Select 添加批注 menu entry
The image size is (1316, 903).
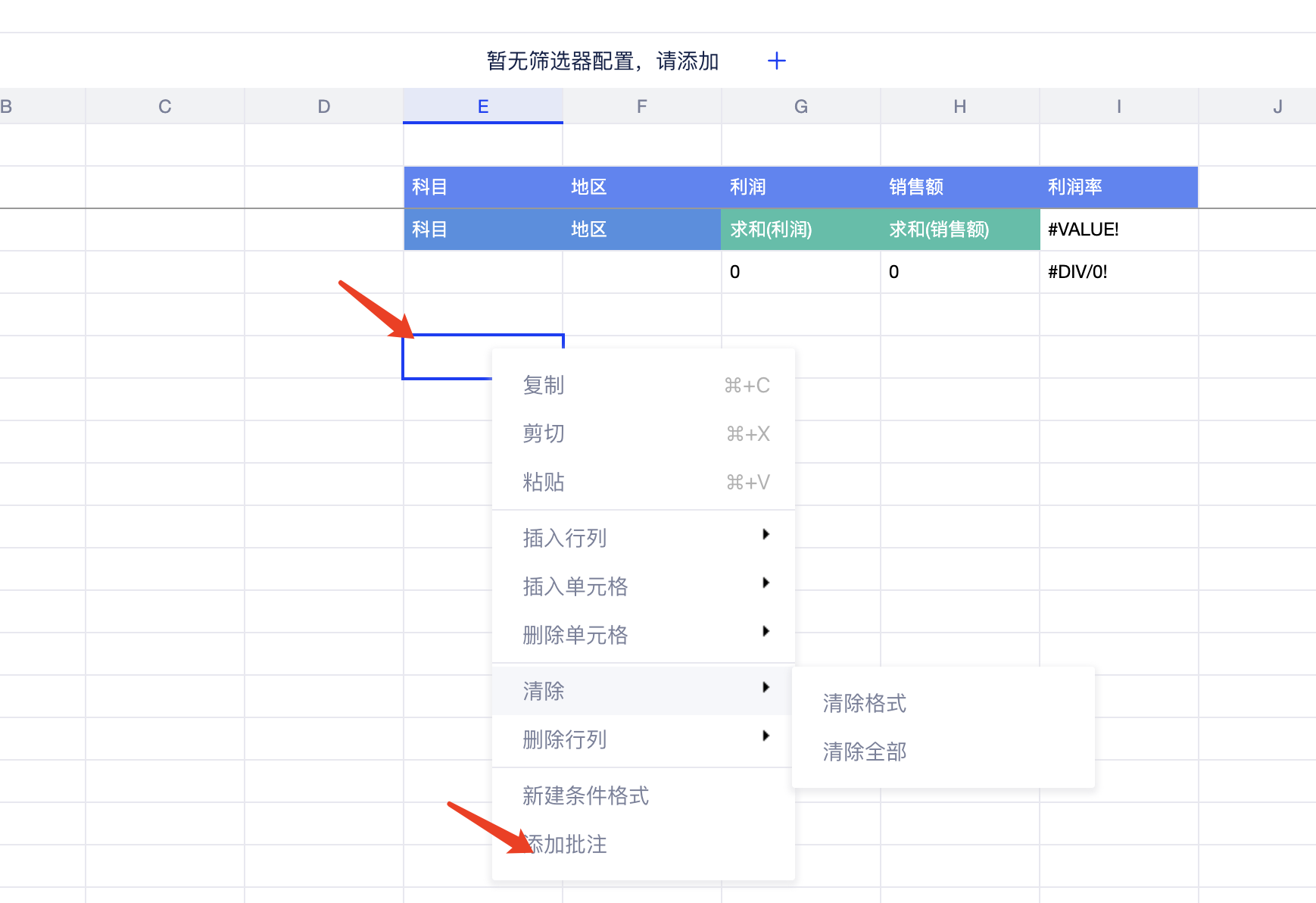click(x=568, y=844)
